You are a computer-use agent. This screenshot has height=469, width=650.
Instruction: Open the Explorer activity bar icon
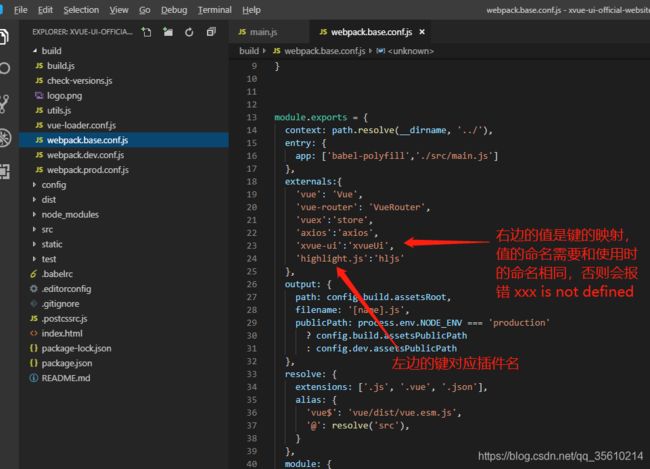point(4,36)
